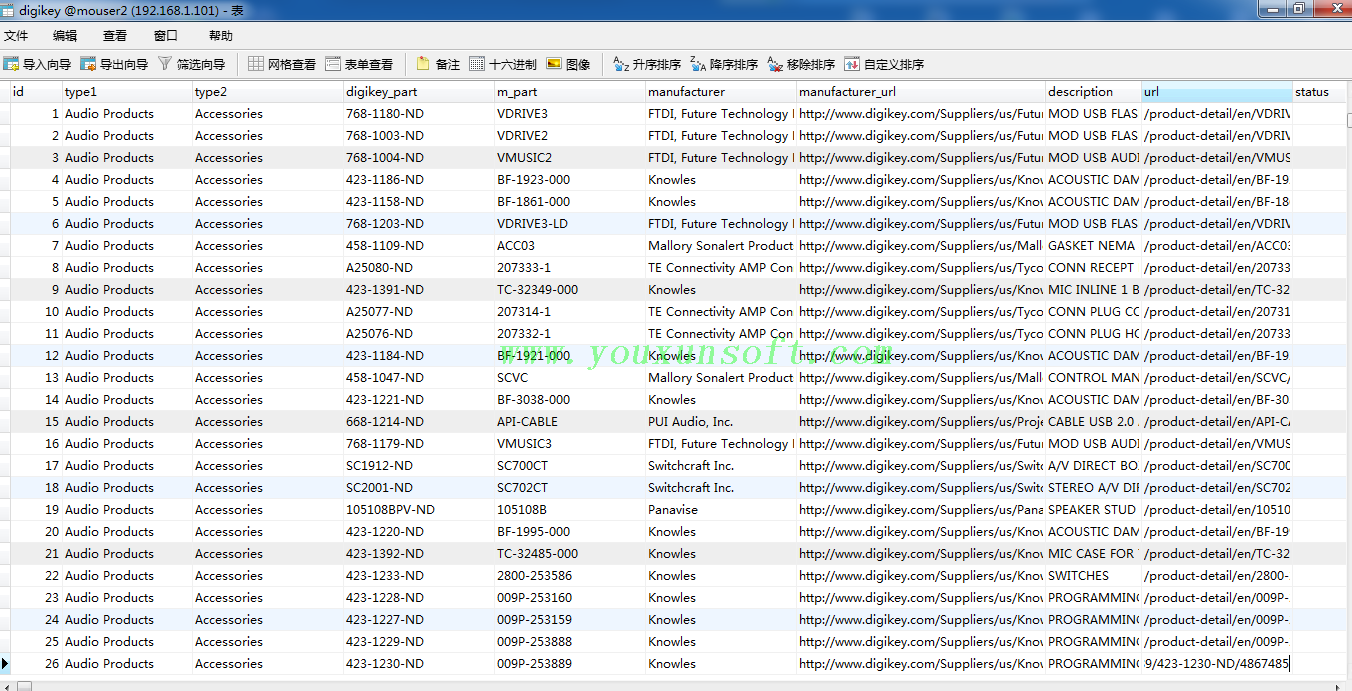Select cell 423-1227-ND
1352x691 pixels.
tap(419, 619)
